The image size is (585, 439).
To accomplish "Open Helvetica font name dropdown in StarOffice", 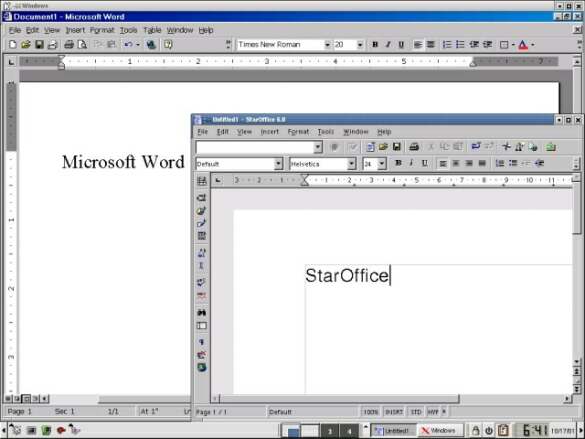I will [351, 164].
